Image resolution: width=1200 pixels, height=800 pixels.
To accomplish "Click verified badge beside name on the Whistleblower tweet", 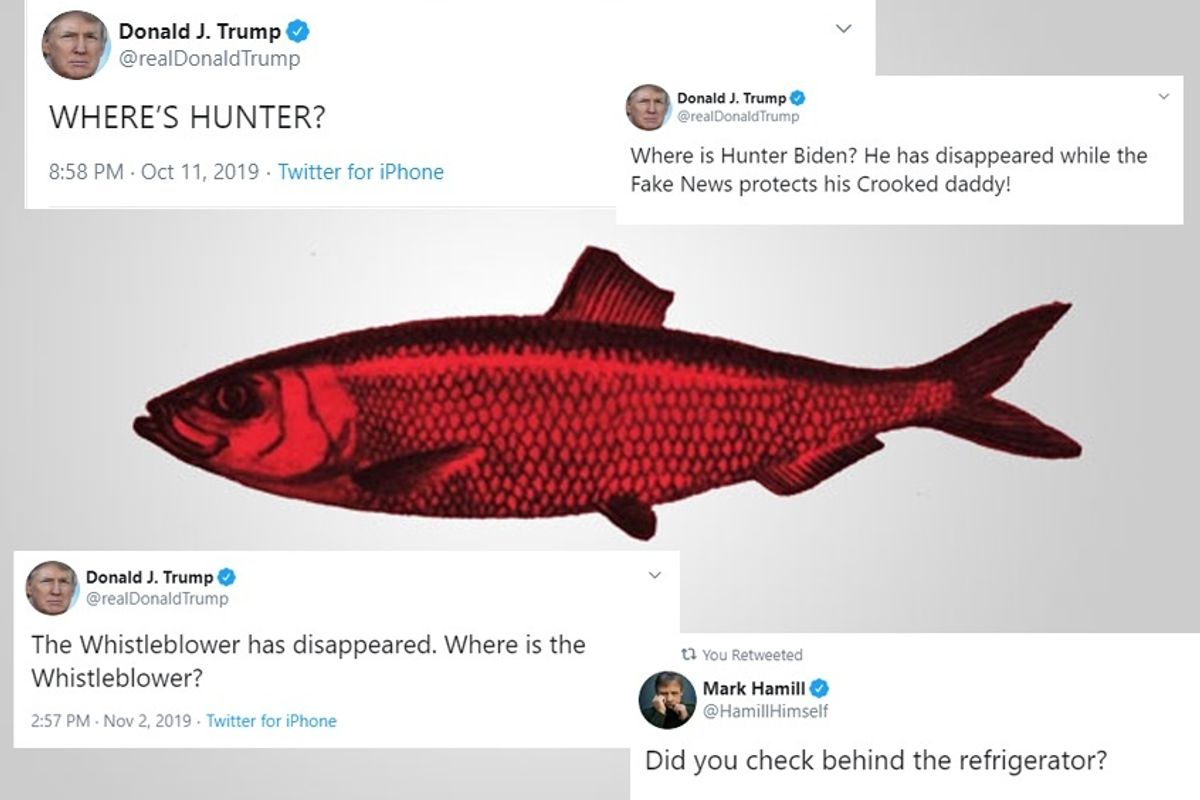I will [x=227, y=577].
